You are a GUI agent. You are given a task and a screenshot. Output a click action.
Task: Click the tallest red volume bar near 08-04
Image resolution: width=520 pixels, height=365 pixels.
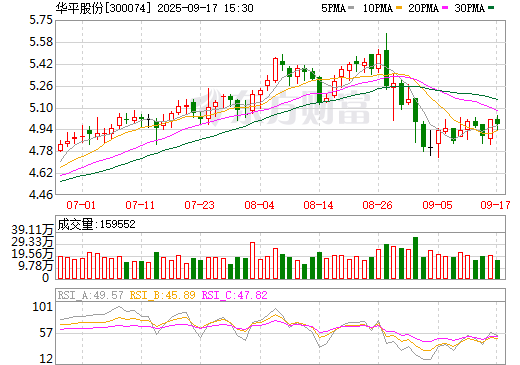click(252, 261)
